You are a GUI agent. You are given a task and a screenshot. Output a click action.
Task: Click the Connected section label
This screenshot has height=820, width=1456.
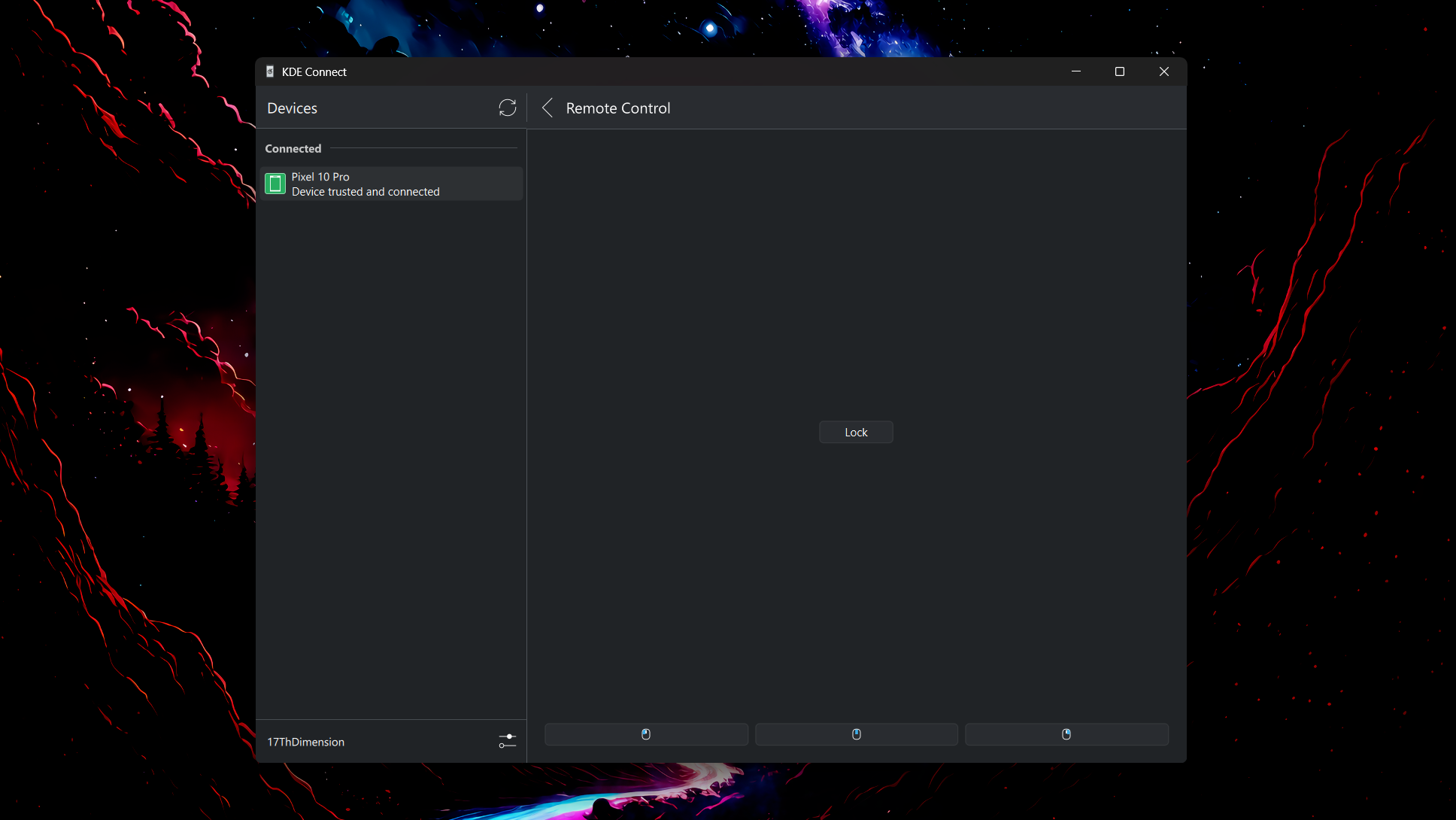(293, 148)
